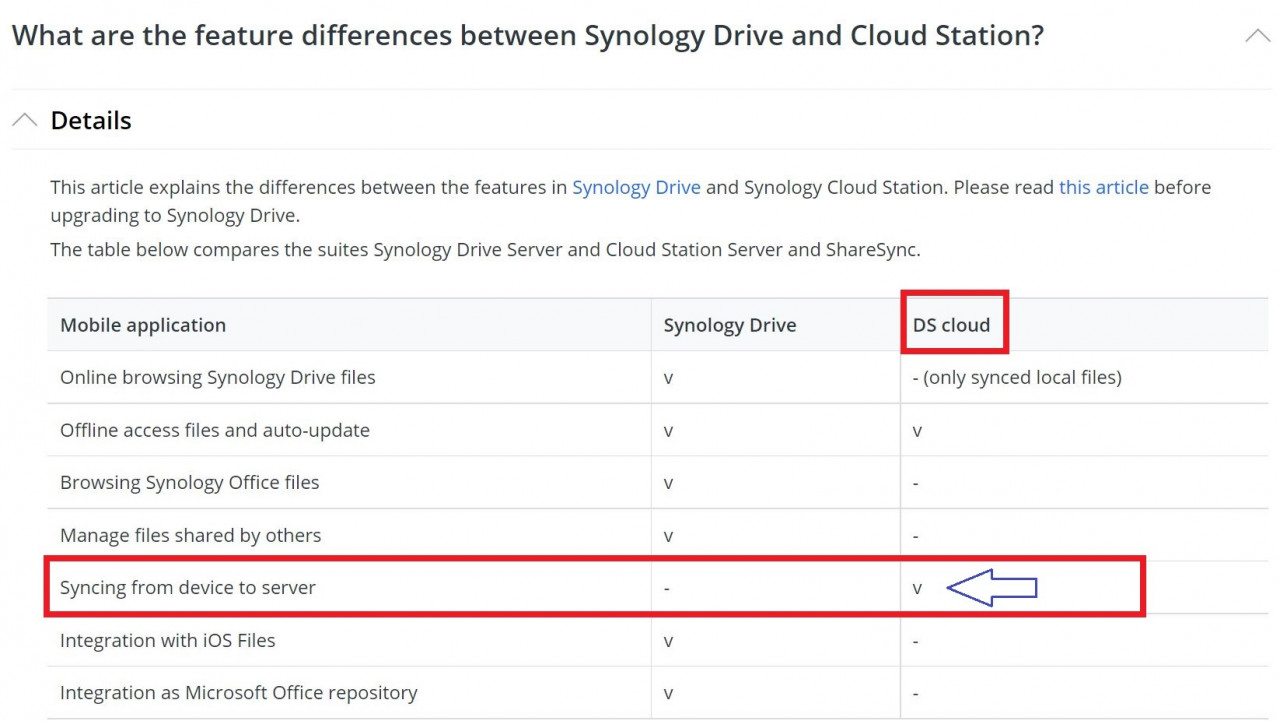Select the Integration as Microsoft Office repository row

pyautogui.click(x=238, y=692)
